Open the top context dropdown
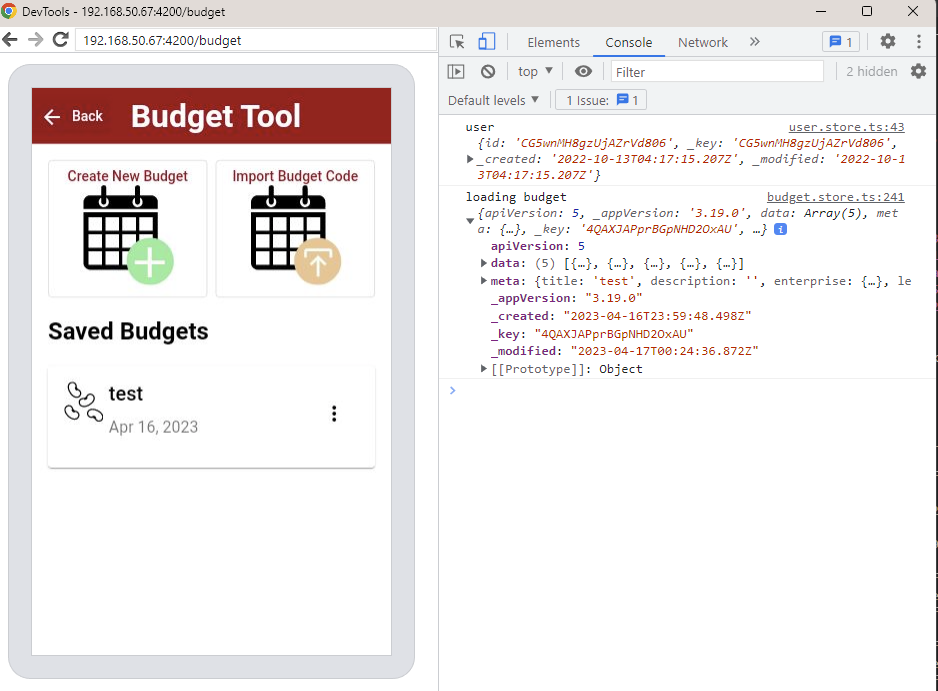938x691 pixels. 534,71
